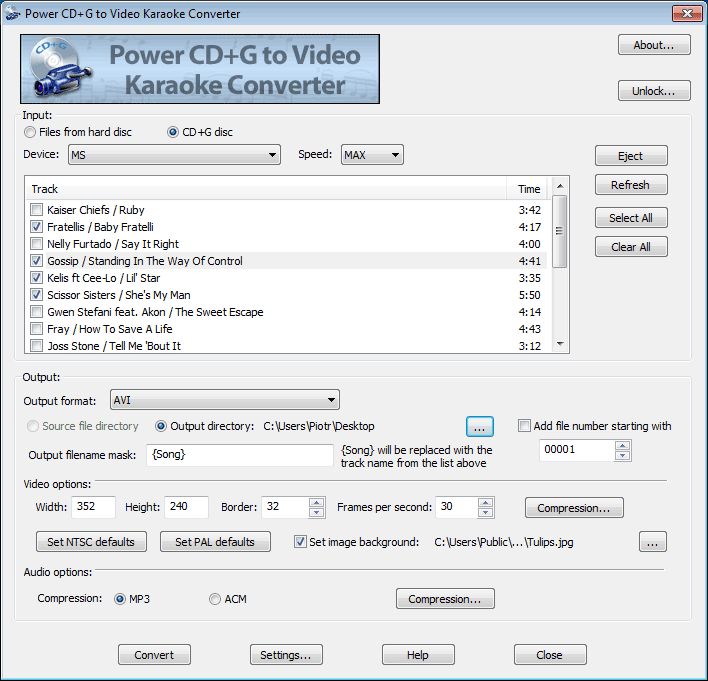Browse for background image Tulips.jpg

pyautogui.click(x=652, y=541)
